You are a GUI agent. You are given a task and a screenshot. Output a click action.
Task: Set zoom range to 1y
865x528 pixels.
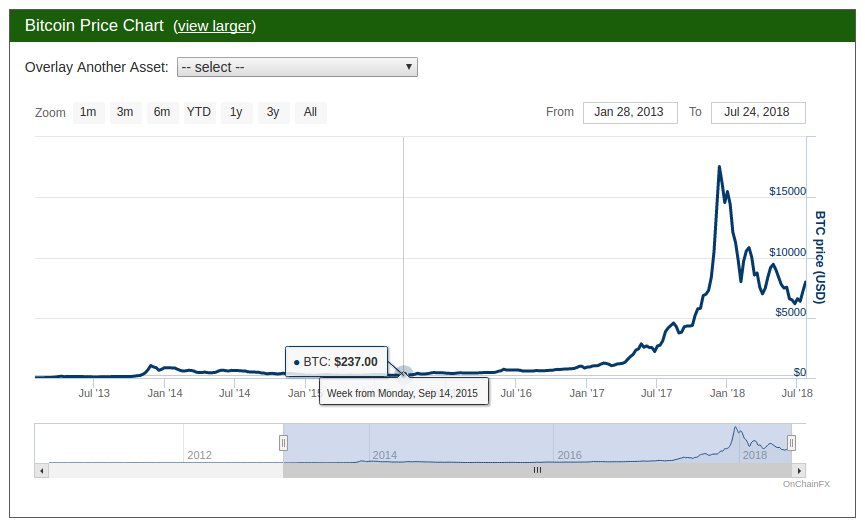(x=236, y=112)
